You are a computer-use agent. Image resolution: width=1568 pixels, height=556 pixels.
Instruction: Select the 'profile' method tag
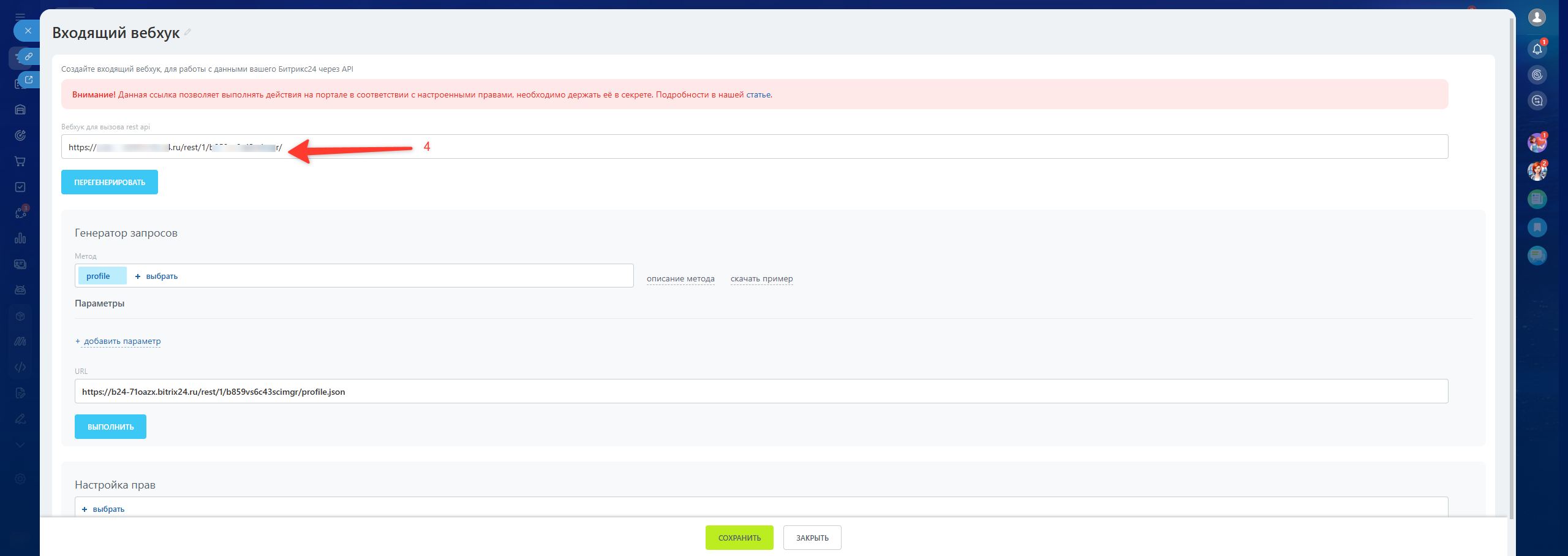point(98,276)
